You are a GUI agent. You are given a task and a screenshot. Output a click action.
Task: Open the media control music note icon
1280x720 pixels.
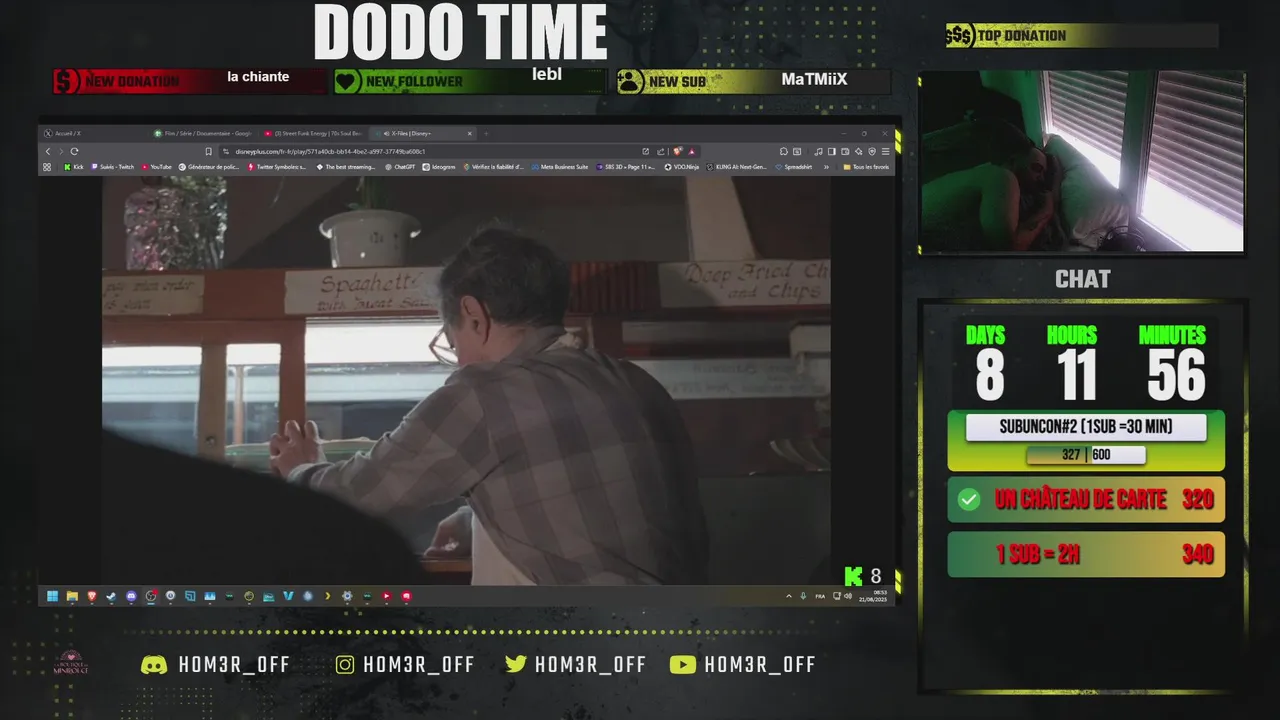tap(819, 151)
